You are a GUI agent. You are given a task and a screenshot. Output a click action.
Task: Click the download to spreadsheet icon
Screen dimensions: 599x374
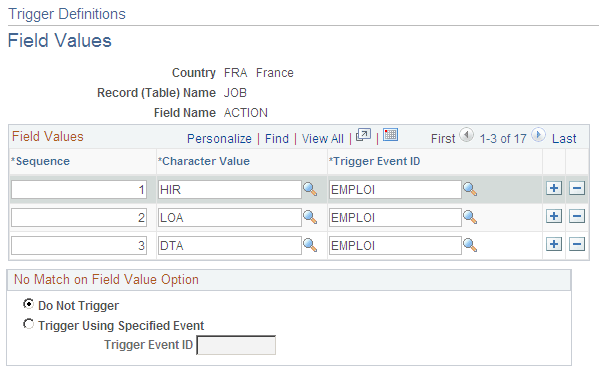(x=390, y=135)
